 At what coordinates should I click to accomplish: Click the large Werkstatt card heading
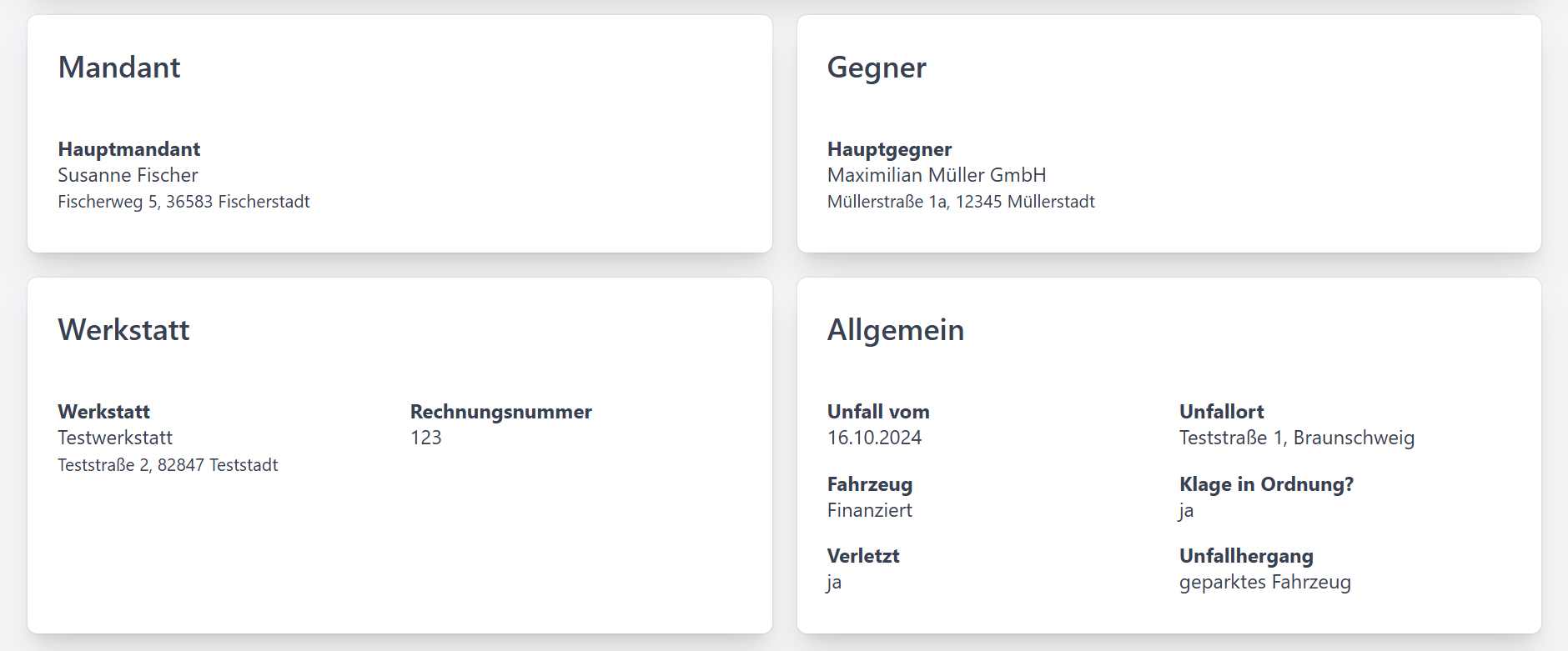[123, 330]
